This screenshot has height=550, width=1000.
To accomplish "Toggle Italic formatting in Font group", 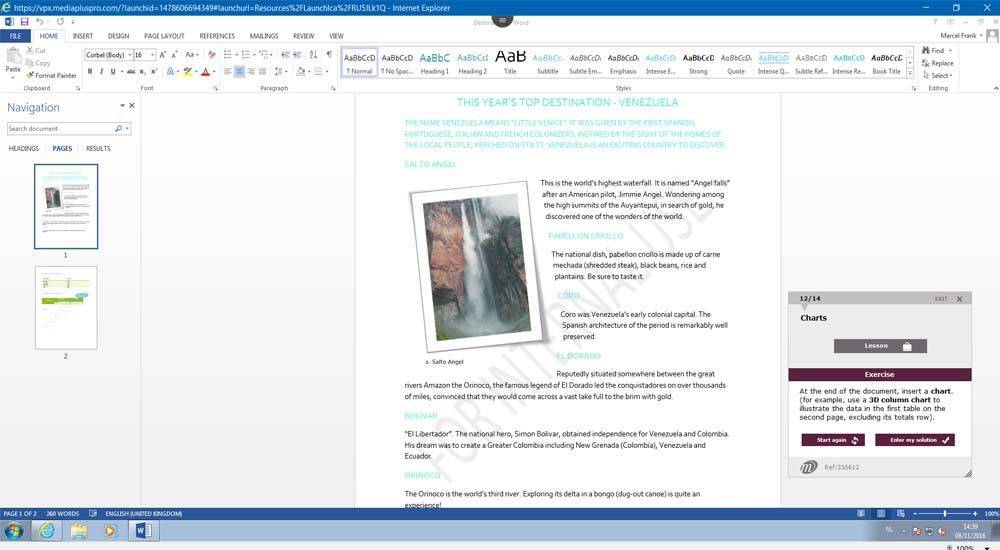I will 101,72.
